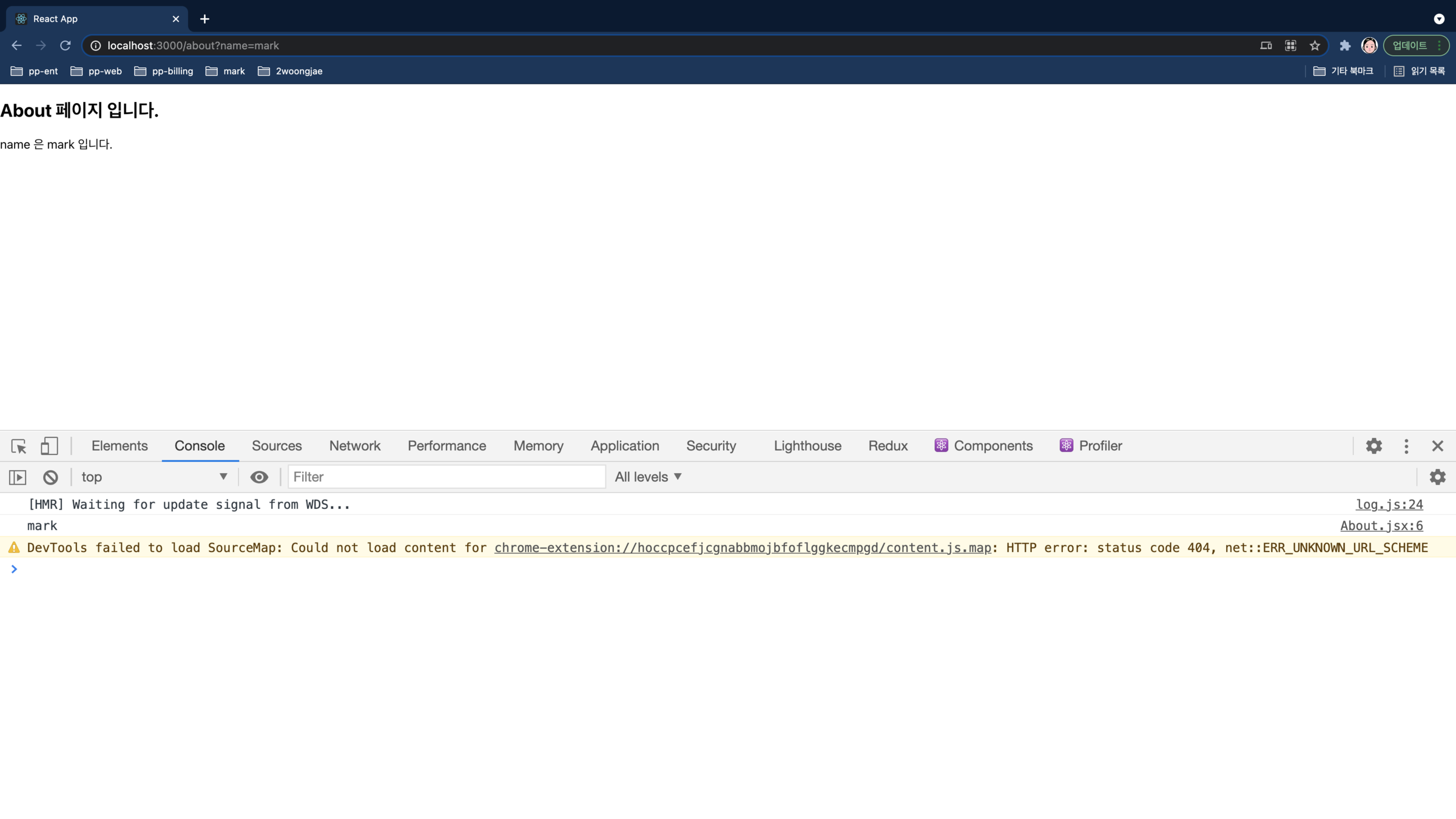Click the browser reload button

click(x=66, y=45)
